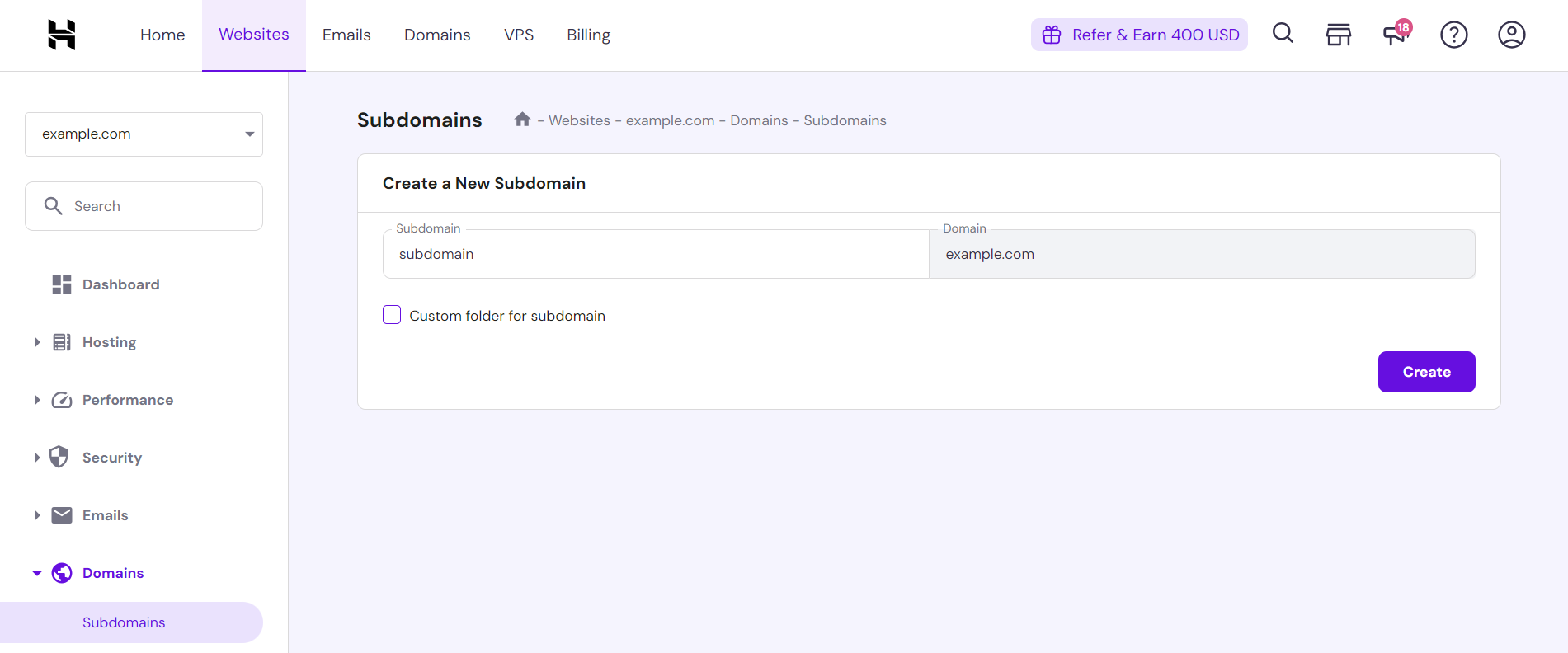Open the example.com website selector dropdown
Viewport: 1568px width, 653px height.
(144, 134)
